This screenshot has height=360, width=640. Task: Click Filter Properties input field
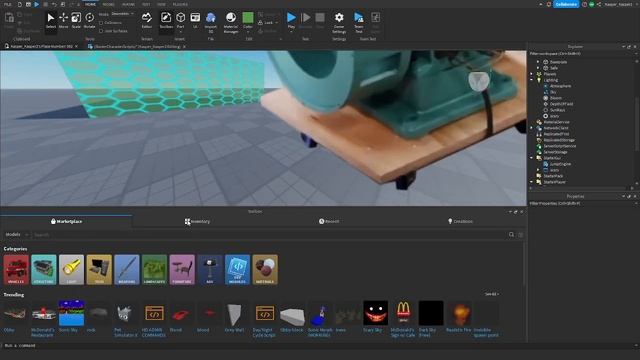[x=582, y=203]
